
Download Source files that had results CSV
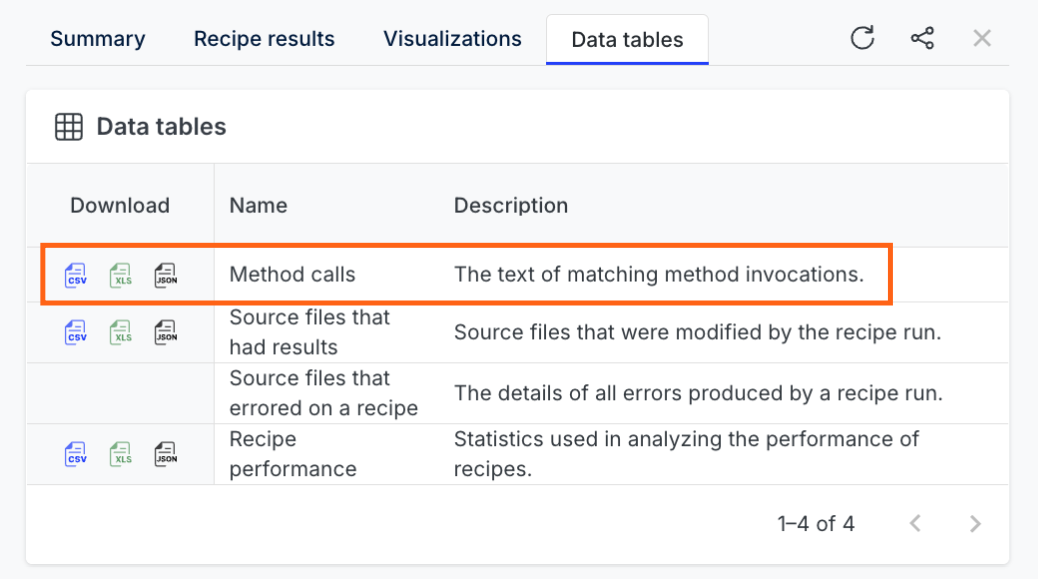pos(75,332)
